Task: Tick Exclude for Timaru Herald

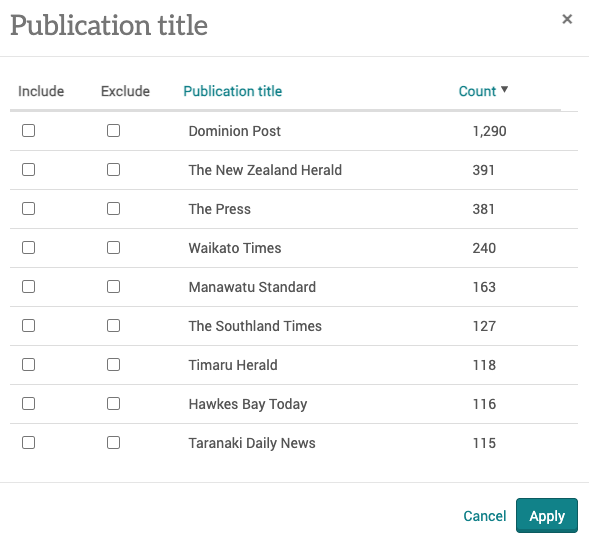Action: 113,365
